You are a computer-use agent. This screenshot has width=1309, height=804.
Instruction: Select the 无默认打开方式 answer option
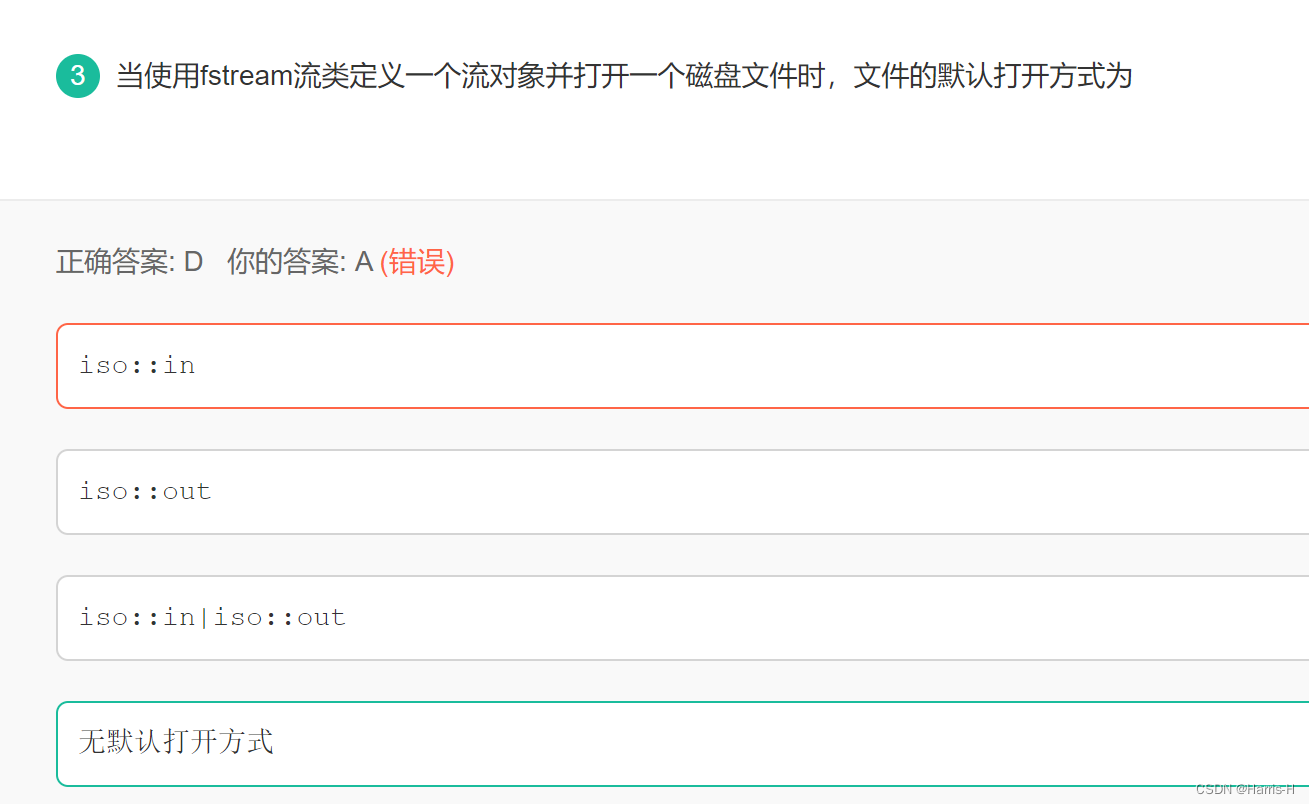pyautogui.click(x=682, y=744)
